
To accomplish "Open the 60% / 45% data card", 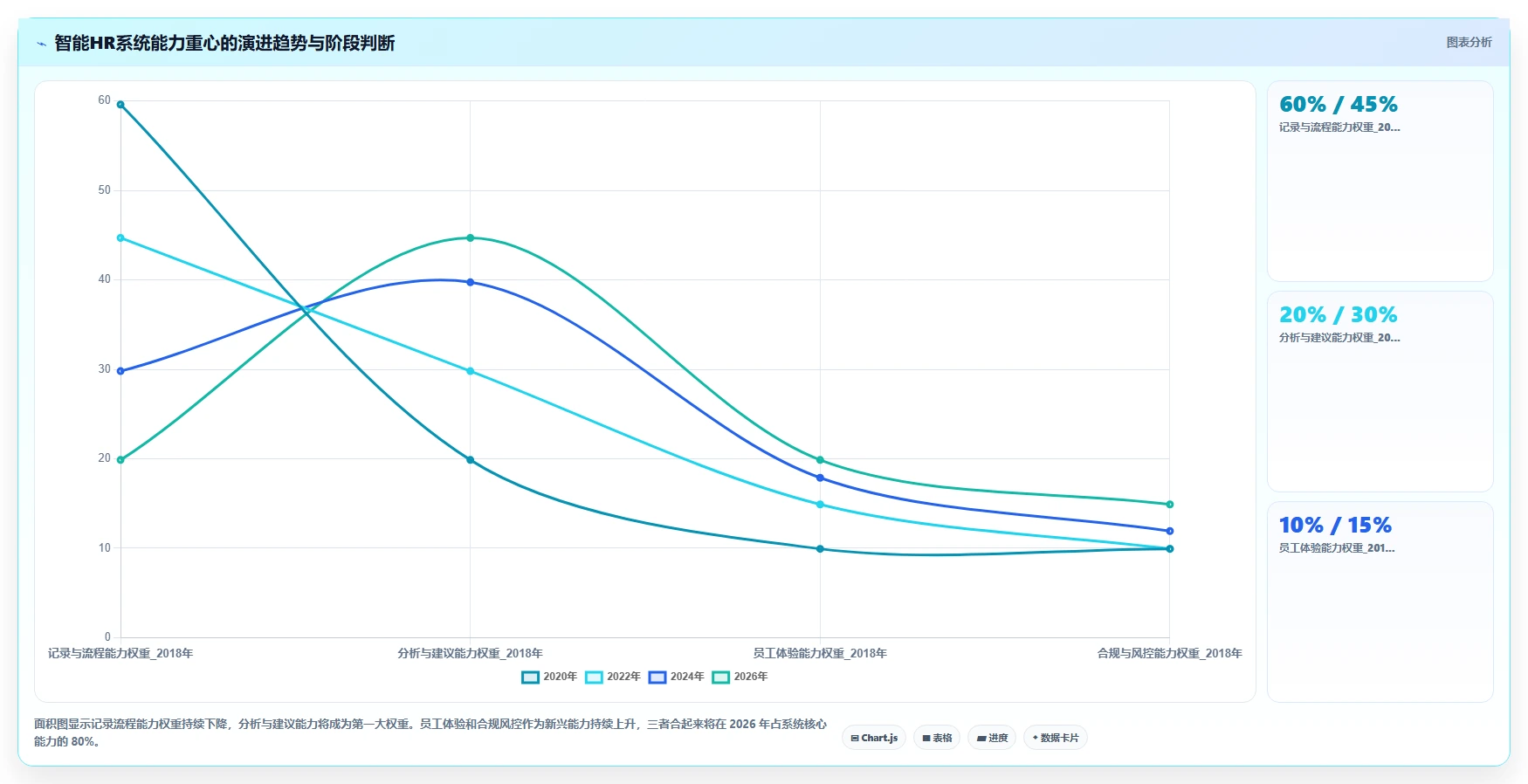I will tap(1380, 181).
